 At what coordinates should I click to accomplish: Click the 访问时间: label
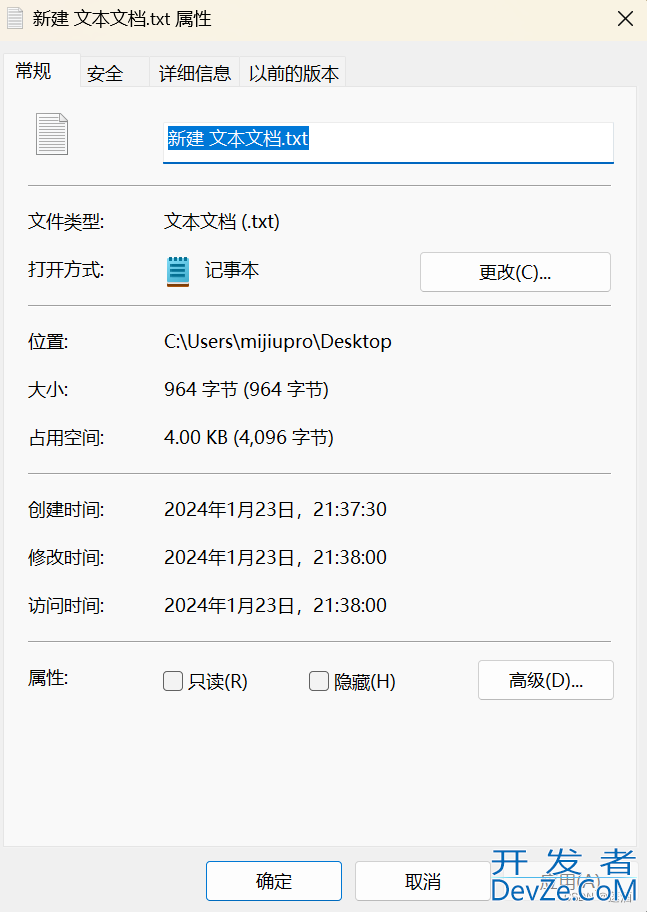point(66,605)
